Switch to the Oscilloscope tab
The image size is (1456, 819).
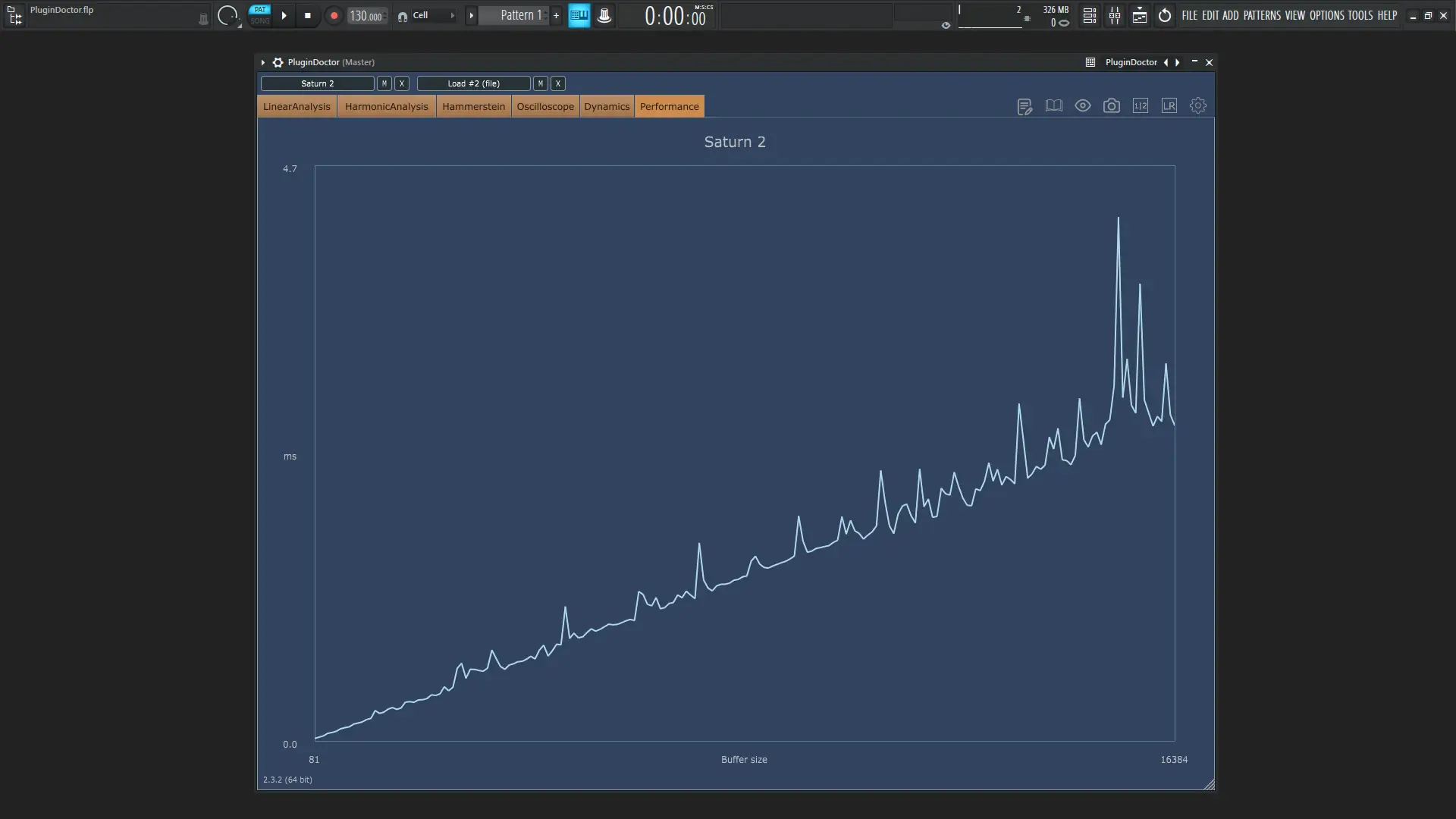coord(544,106)
